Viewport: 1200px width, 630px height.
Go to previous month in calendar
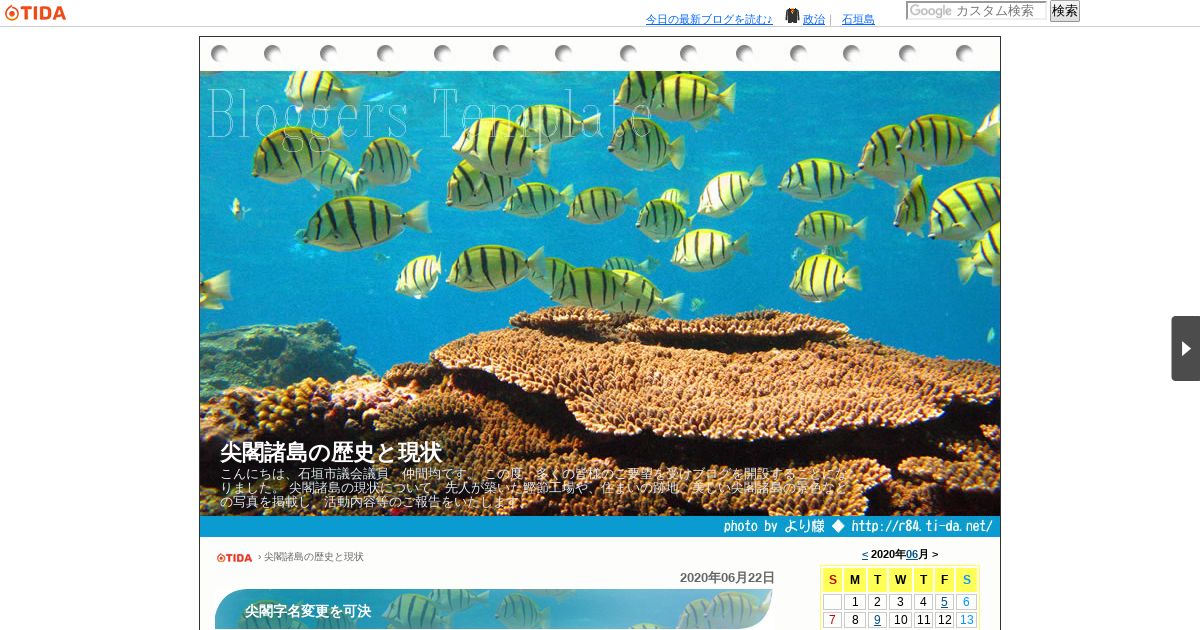click(865, 554)
